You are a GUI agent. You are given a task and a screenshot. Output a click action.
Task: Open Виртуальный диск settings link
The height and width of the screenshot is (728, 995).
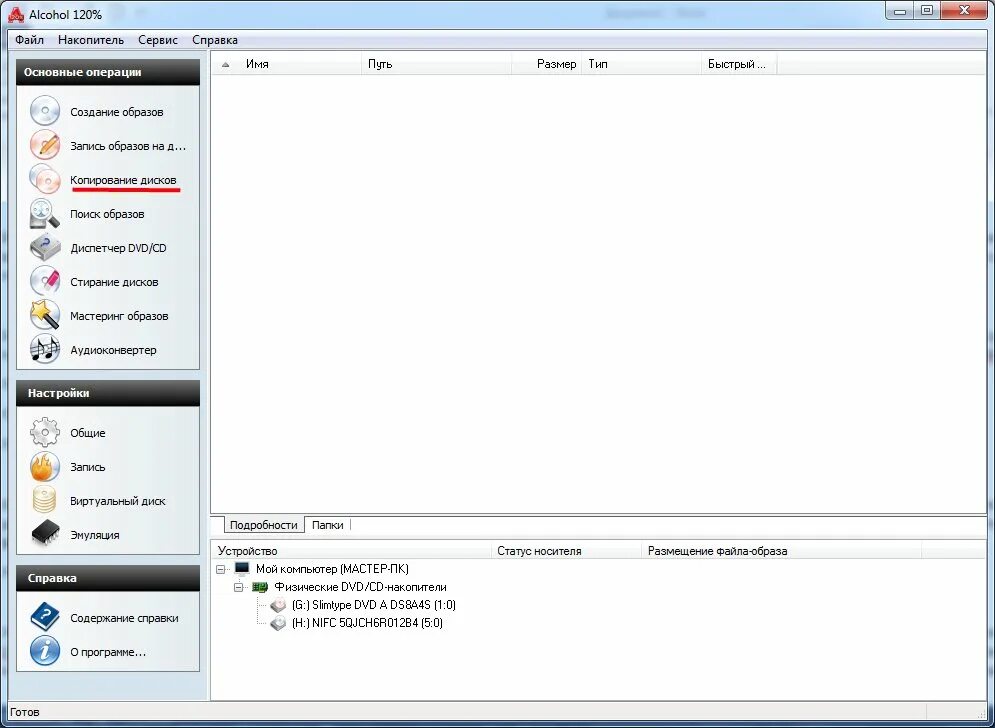point(118,501)
